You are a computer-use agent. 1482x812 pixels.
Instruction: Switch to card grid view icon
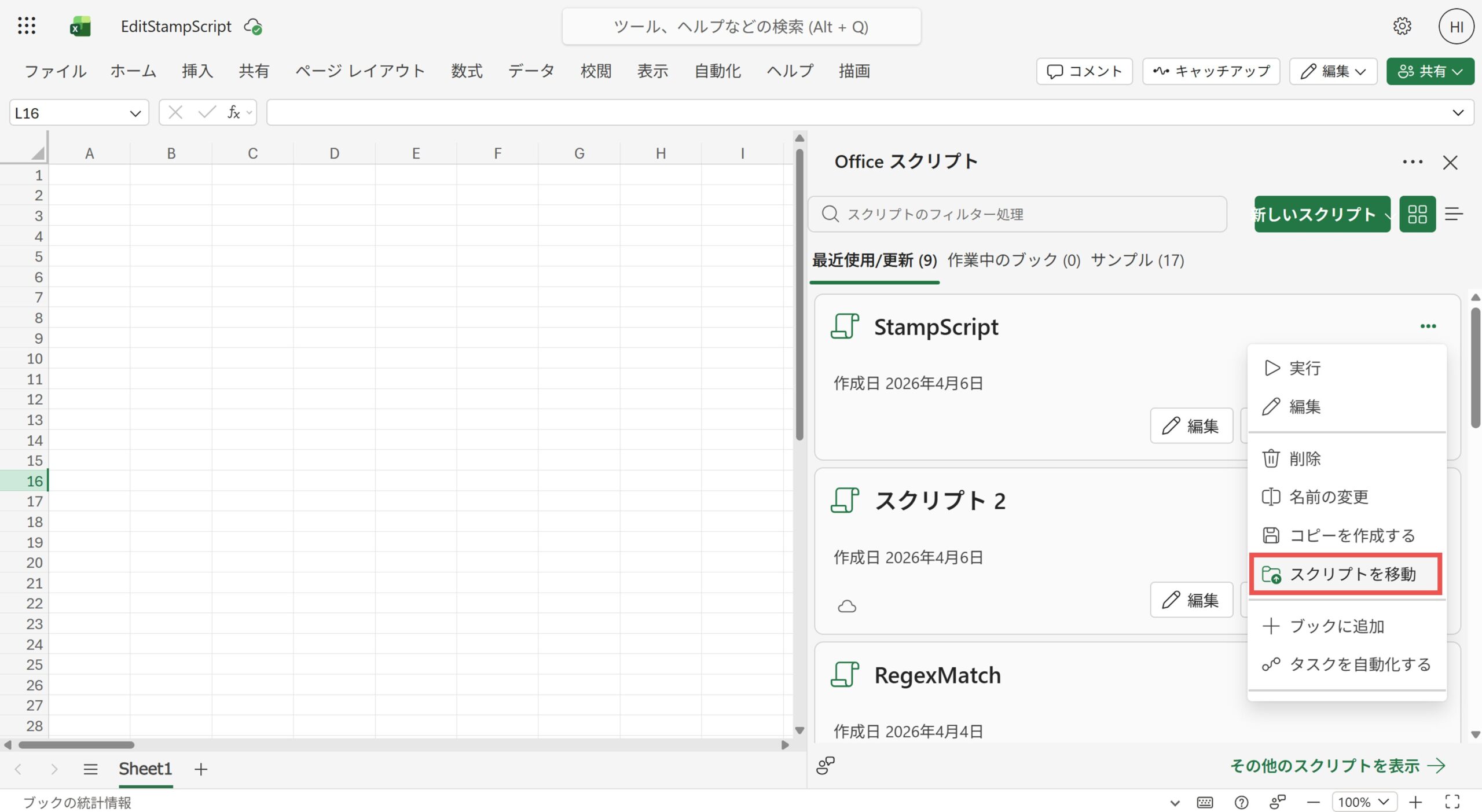[1417, 214]
